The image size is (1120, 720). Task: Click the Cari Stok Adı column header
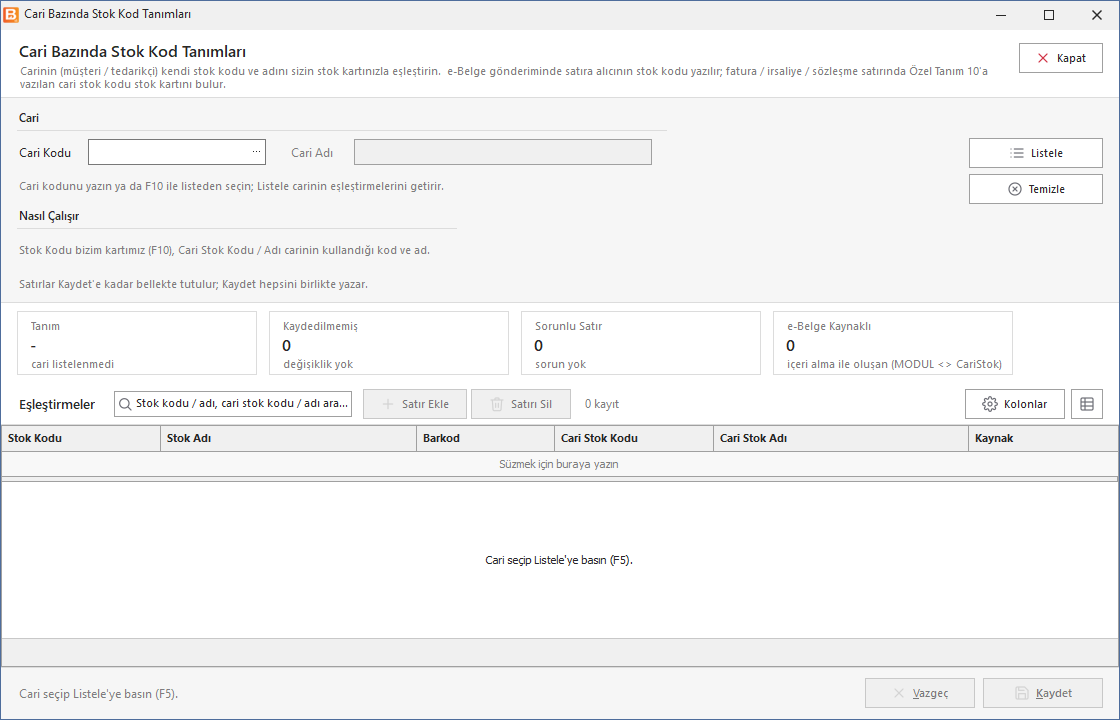[841, 439]
